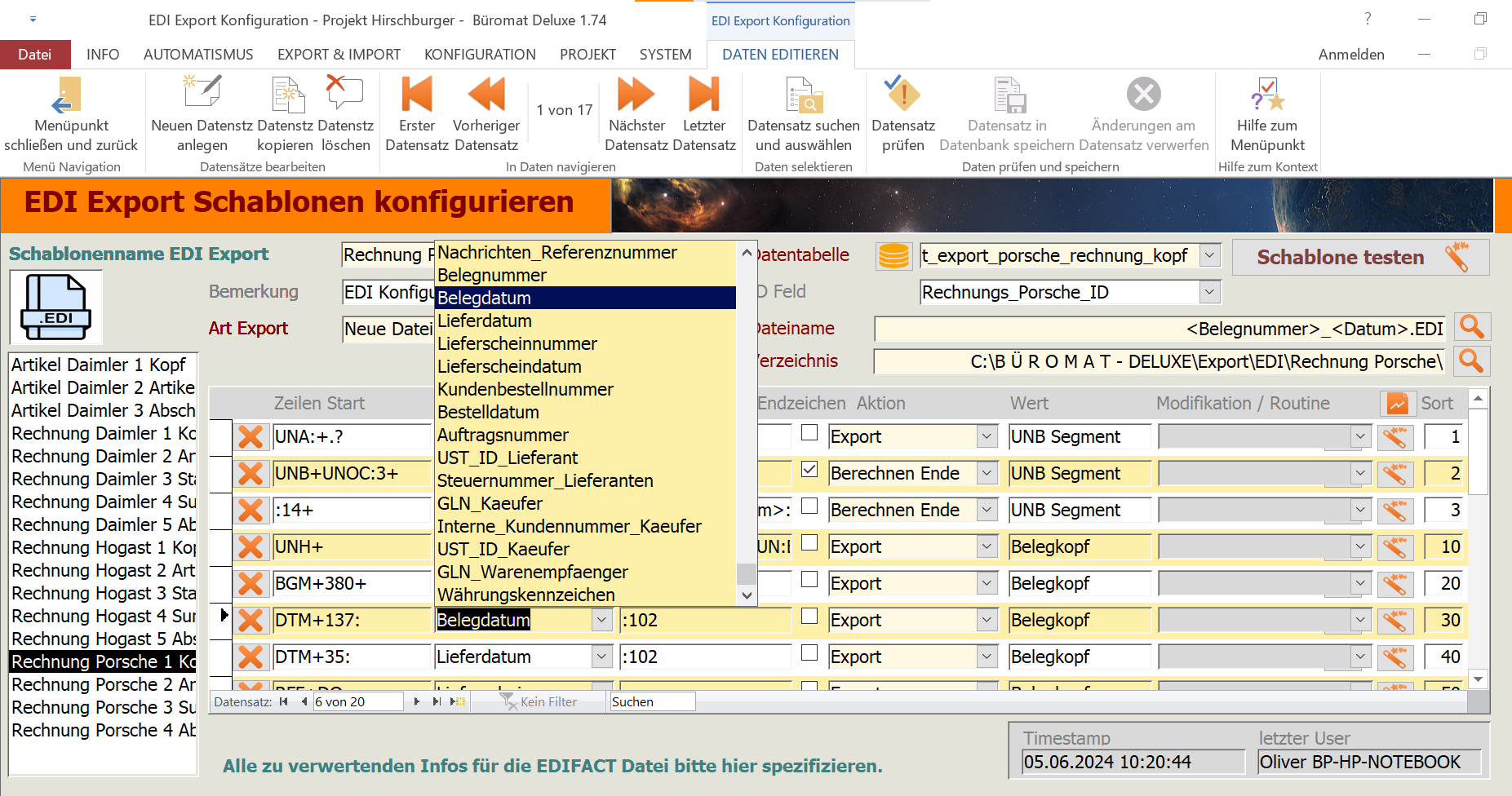This screenshot has width=1512, height=796.
Task: Uncheck the Endzeichen checkbox in the UNB+UNOC:3+ row
Action: tap(809, 470)
